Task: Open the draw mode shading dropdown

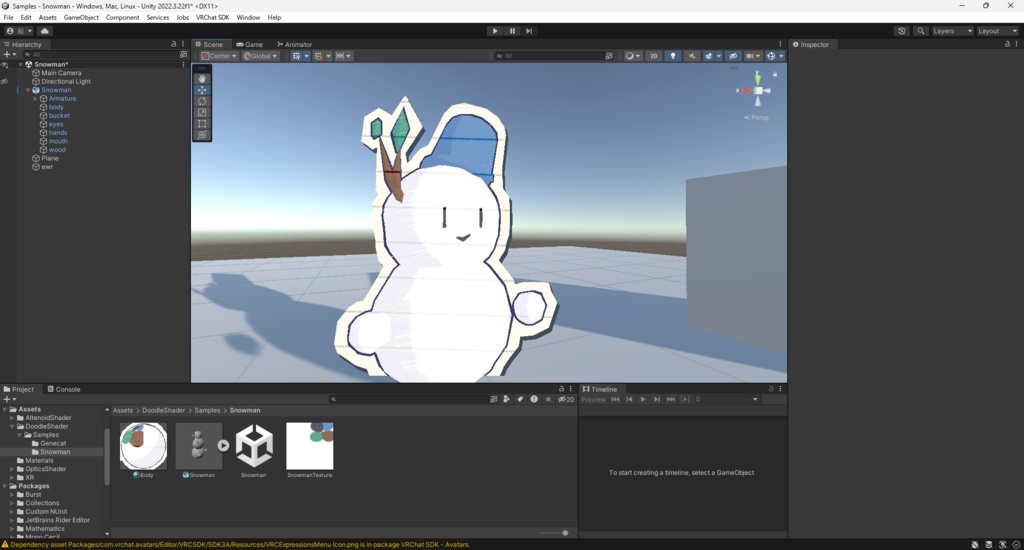Action: 632,56
